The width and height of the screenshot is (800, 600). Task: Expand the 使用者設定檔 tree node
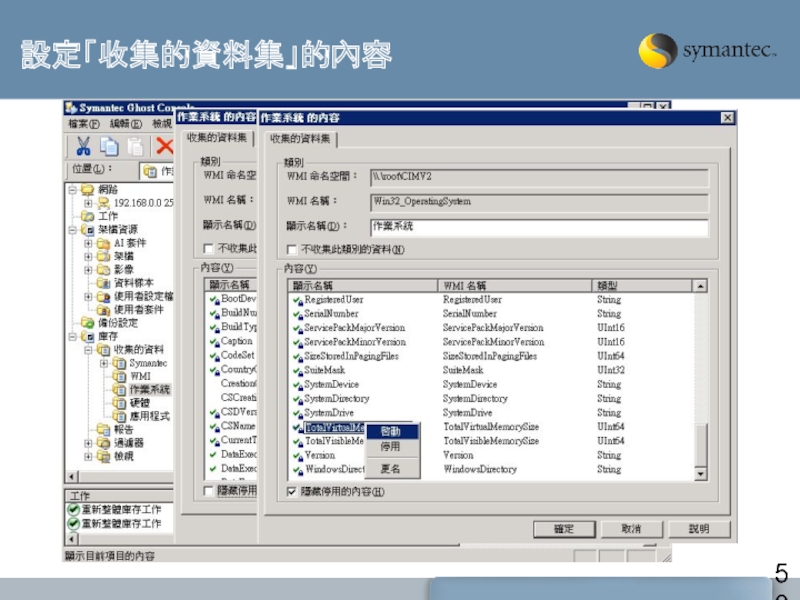[x=88, y=296]
